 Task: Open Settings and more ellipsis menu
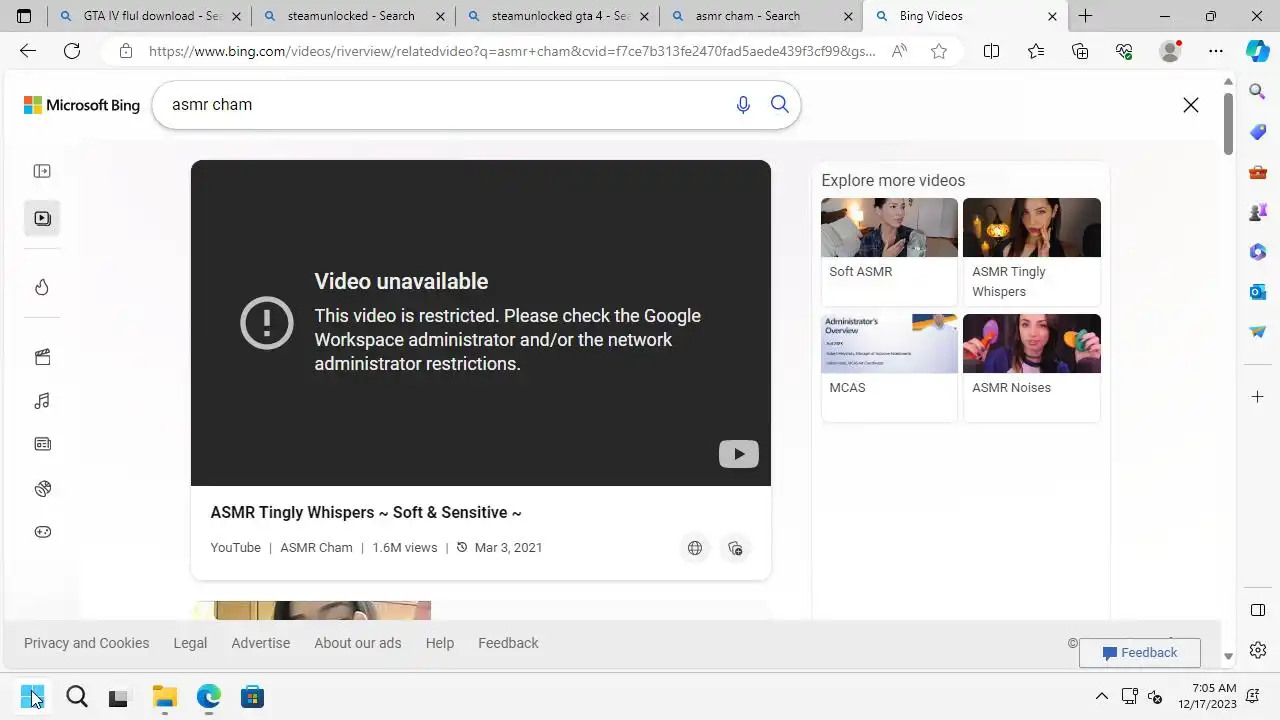[x=1216, y=51]
